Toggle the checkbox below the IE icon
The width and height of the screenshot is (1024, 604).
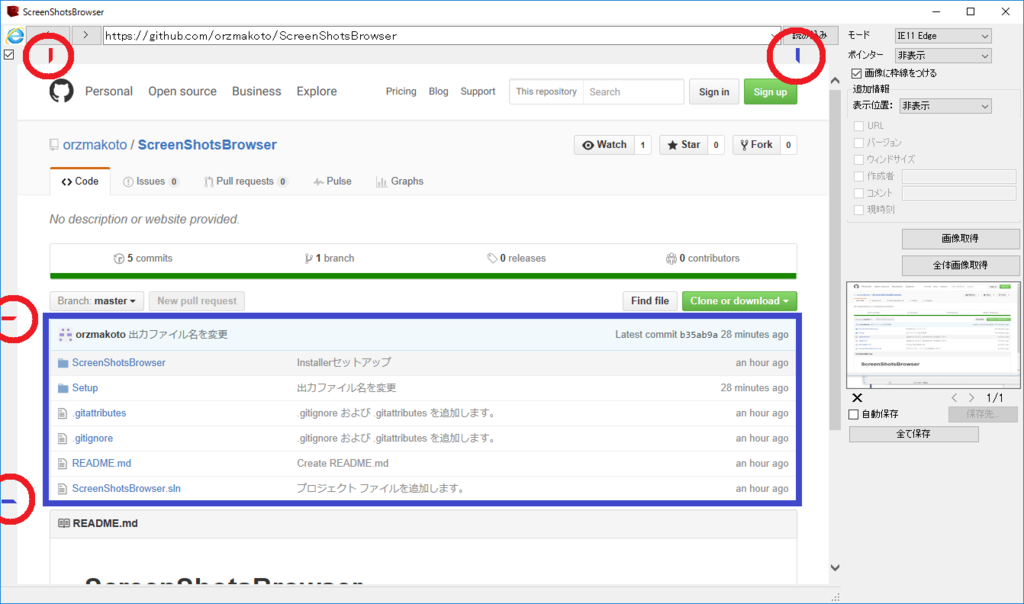[9, 54]
